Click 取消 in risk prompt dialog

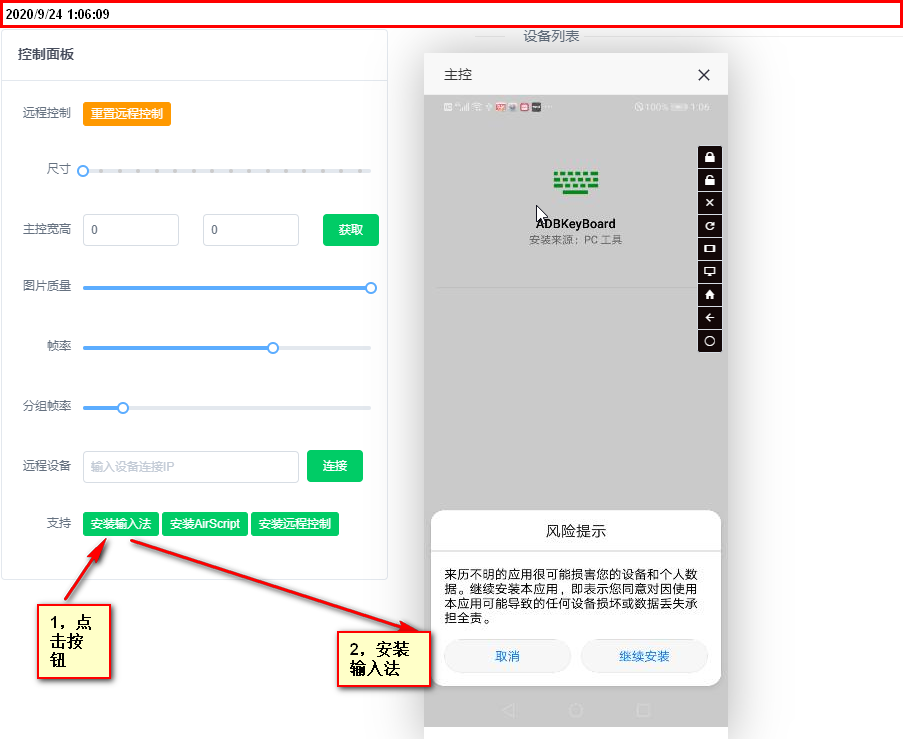tap(507, 656)
